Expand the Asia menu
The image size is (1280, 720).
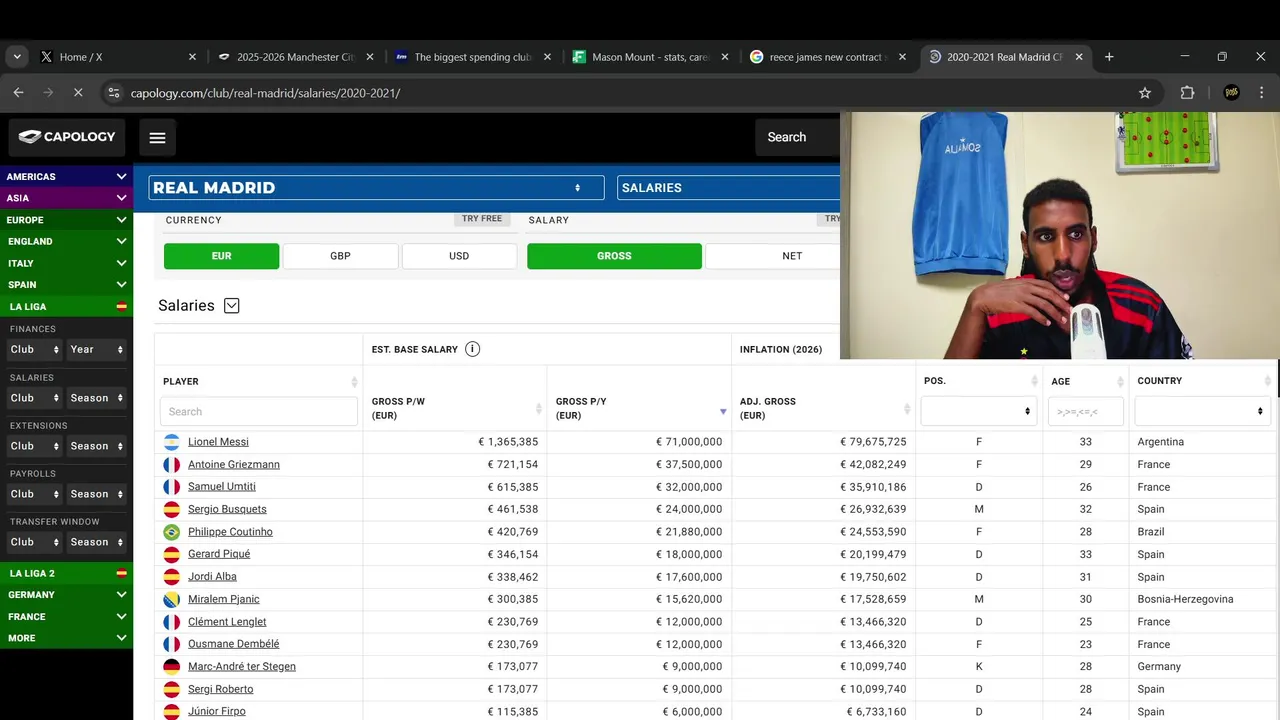click(x=66, y=198)
